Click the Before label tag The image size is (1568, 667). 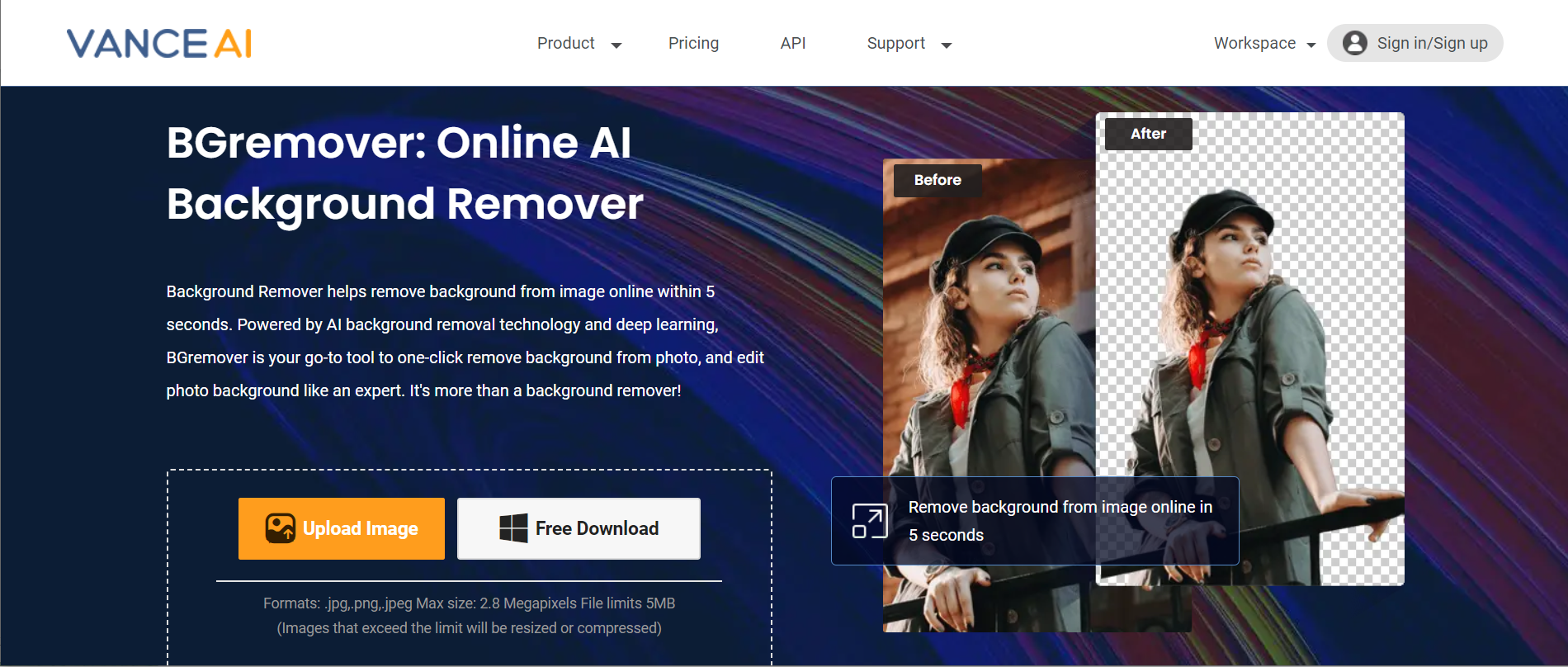937,180
